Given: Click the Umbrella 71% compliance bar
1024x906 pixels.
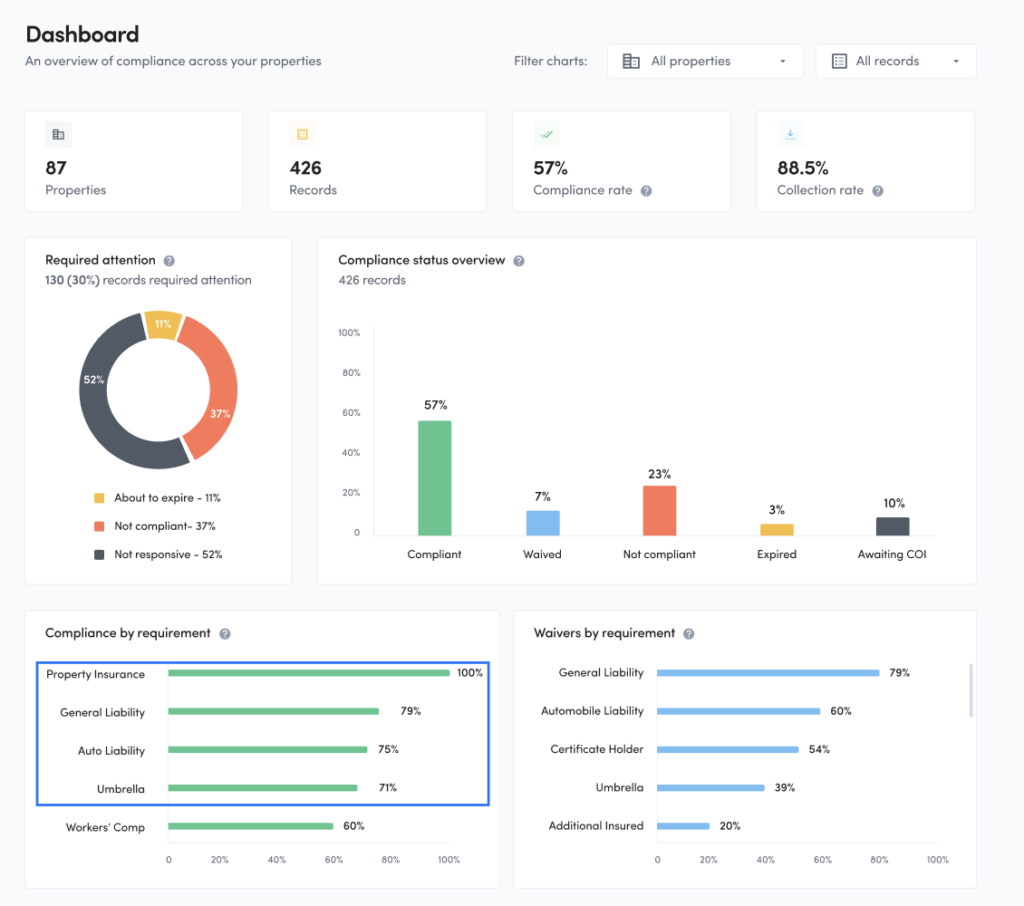Looking at the screenshot, I should coord(263,788).
